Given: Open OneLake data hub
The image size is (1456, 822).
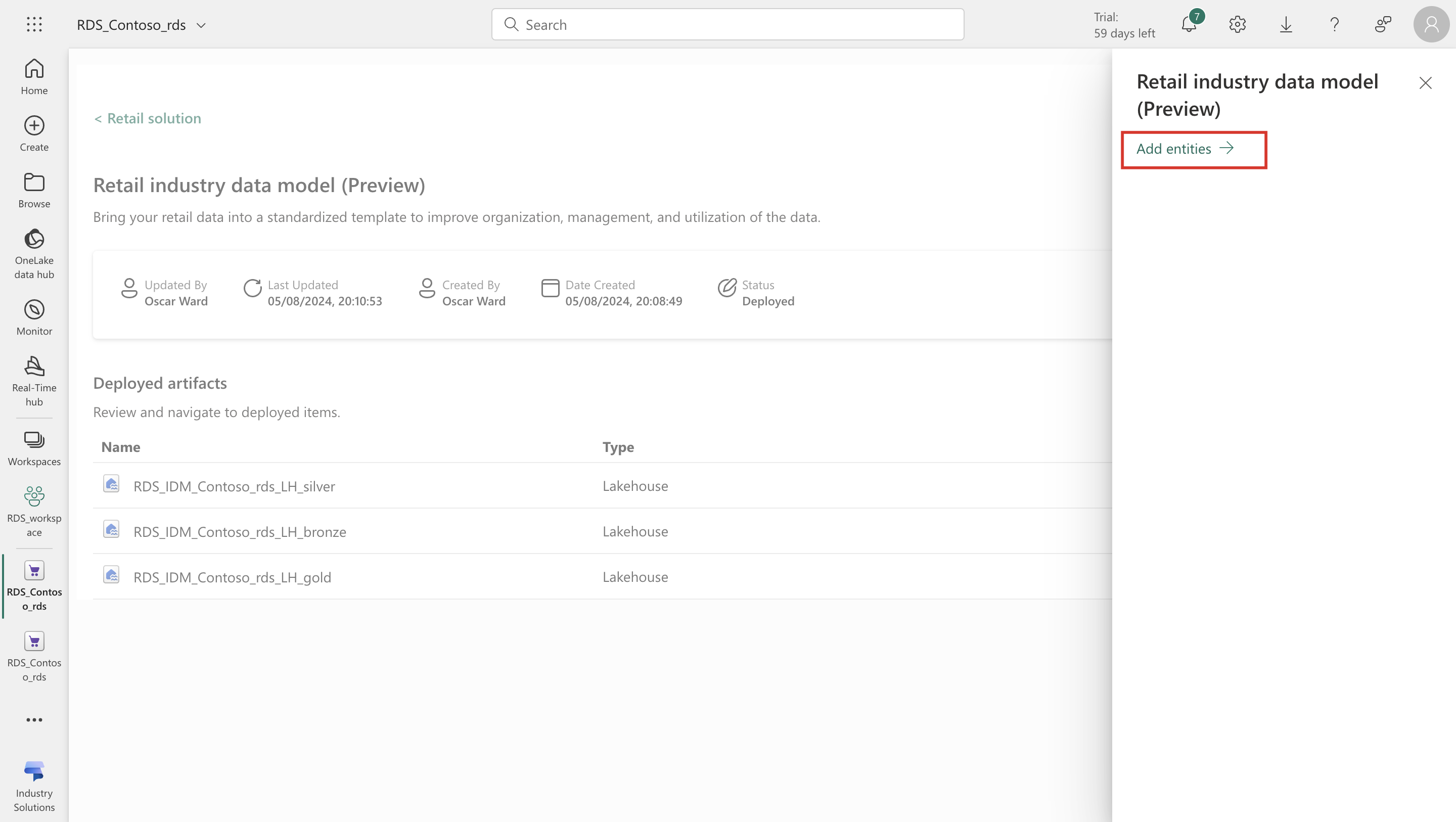Looking at the screenshot, I should point(34,254).
